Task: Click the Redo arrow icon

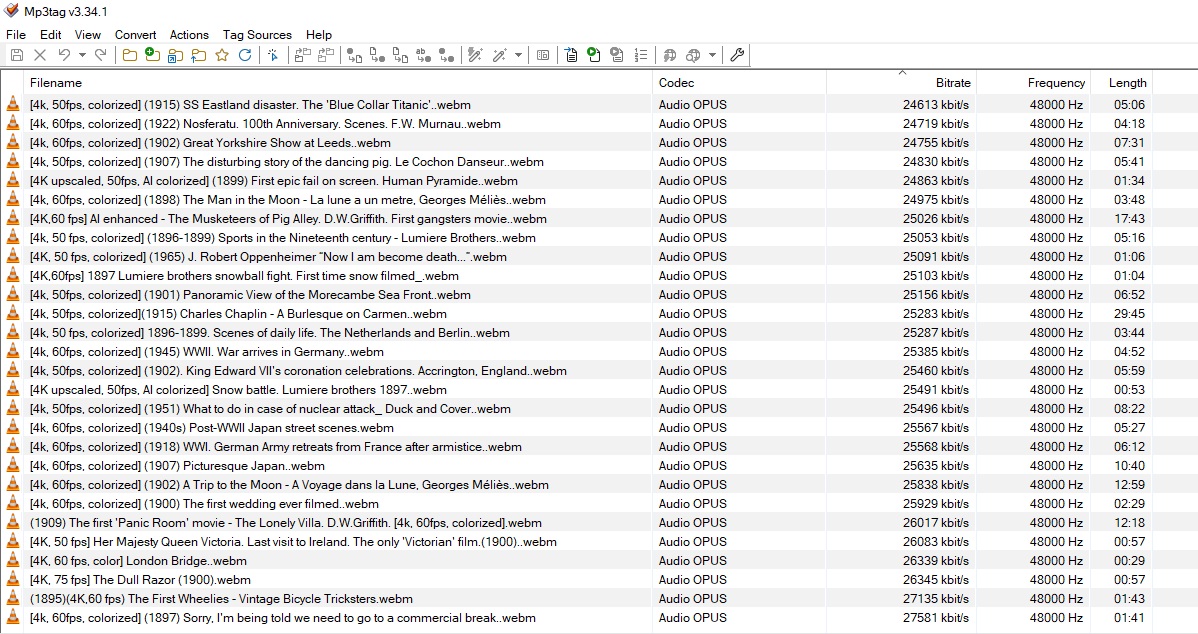Action: pyautogui.click(x=100, y=55)
